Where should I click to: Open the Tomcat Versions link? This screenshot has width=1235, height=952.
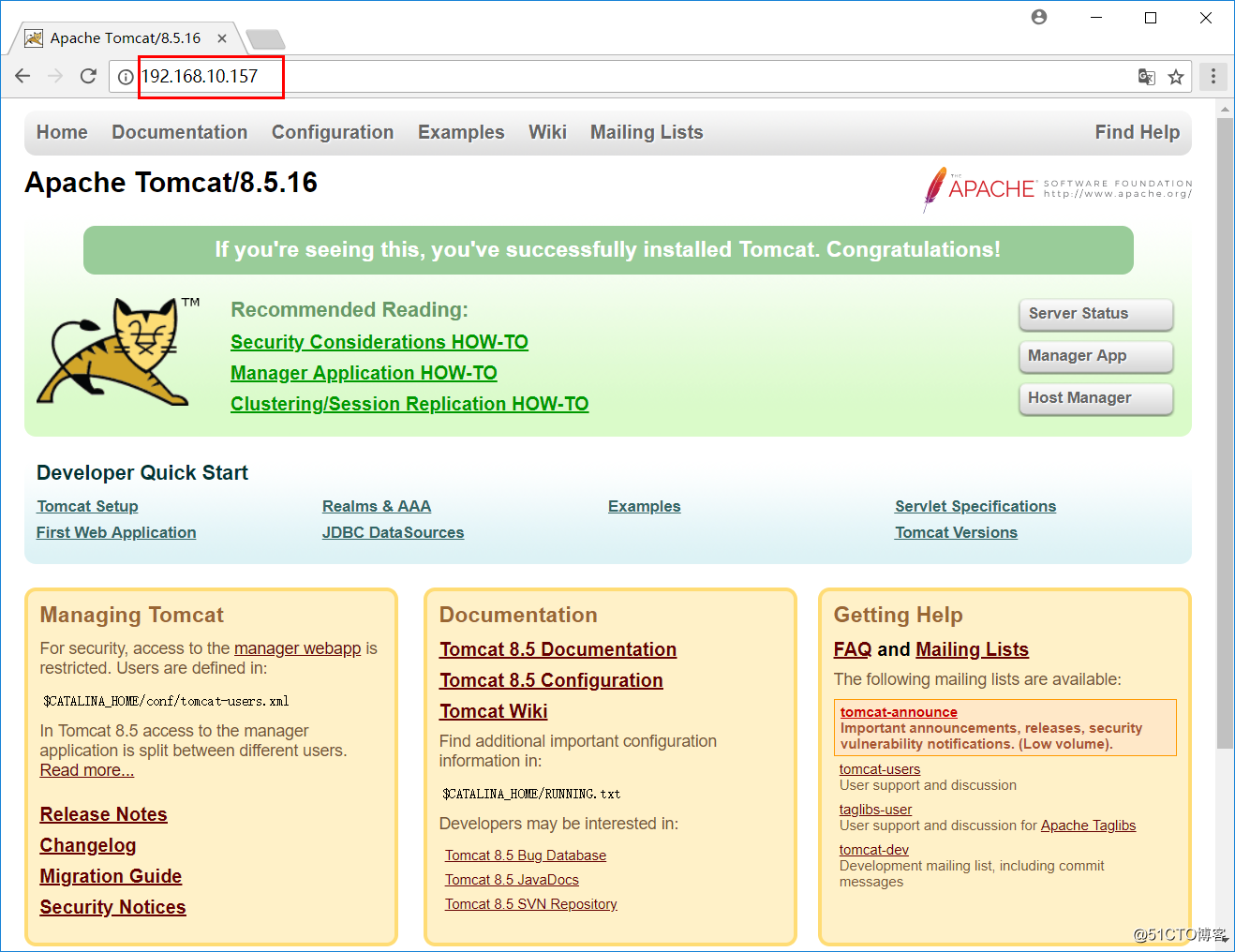tap(956, 532)
